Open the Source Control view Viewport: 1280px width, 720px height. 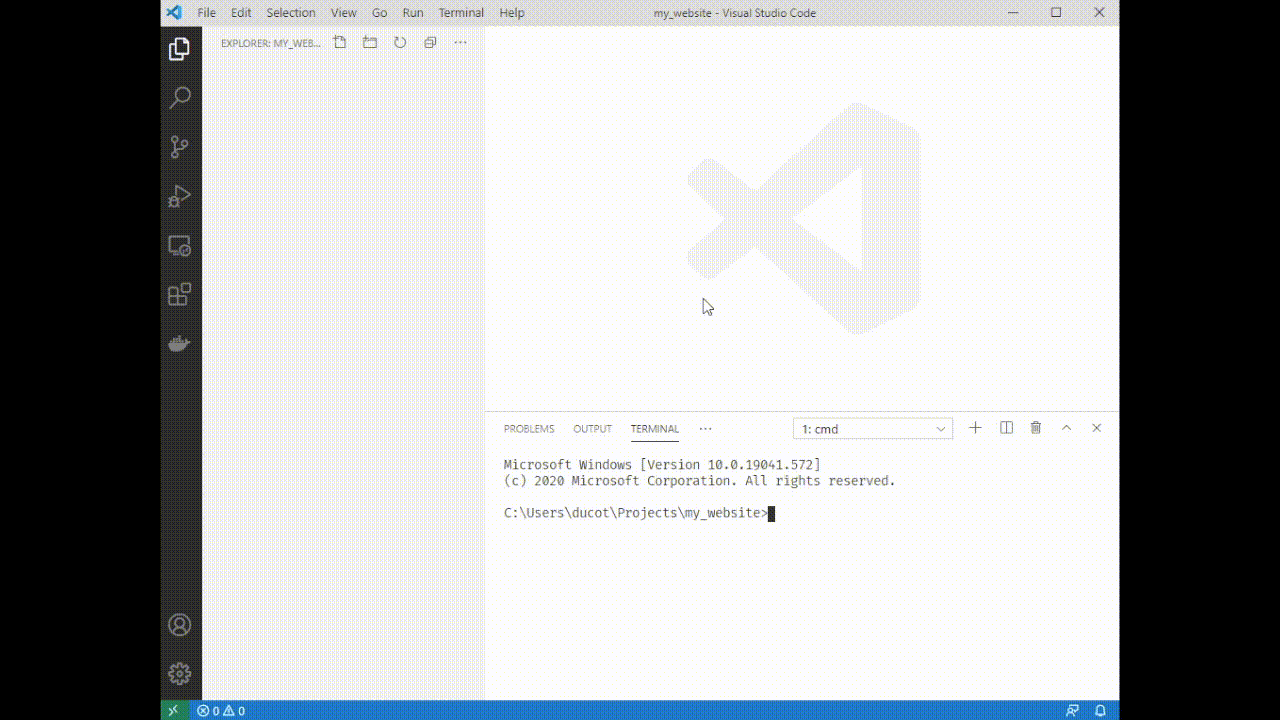pos(180,146)
